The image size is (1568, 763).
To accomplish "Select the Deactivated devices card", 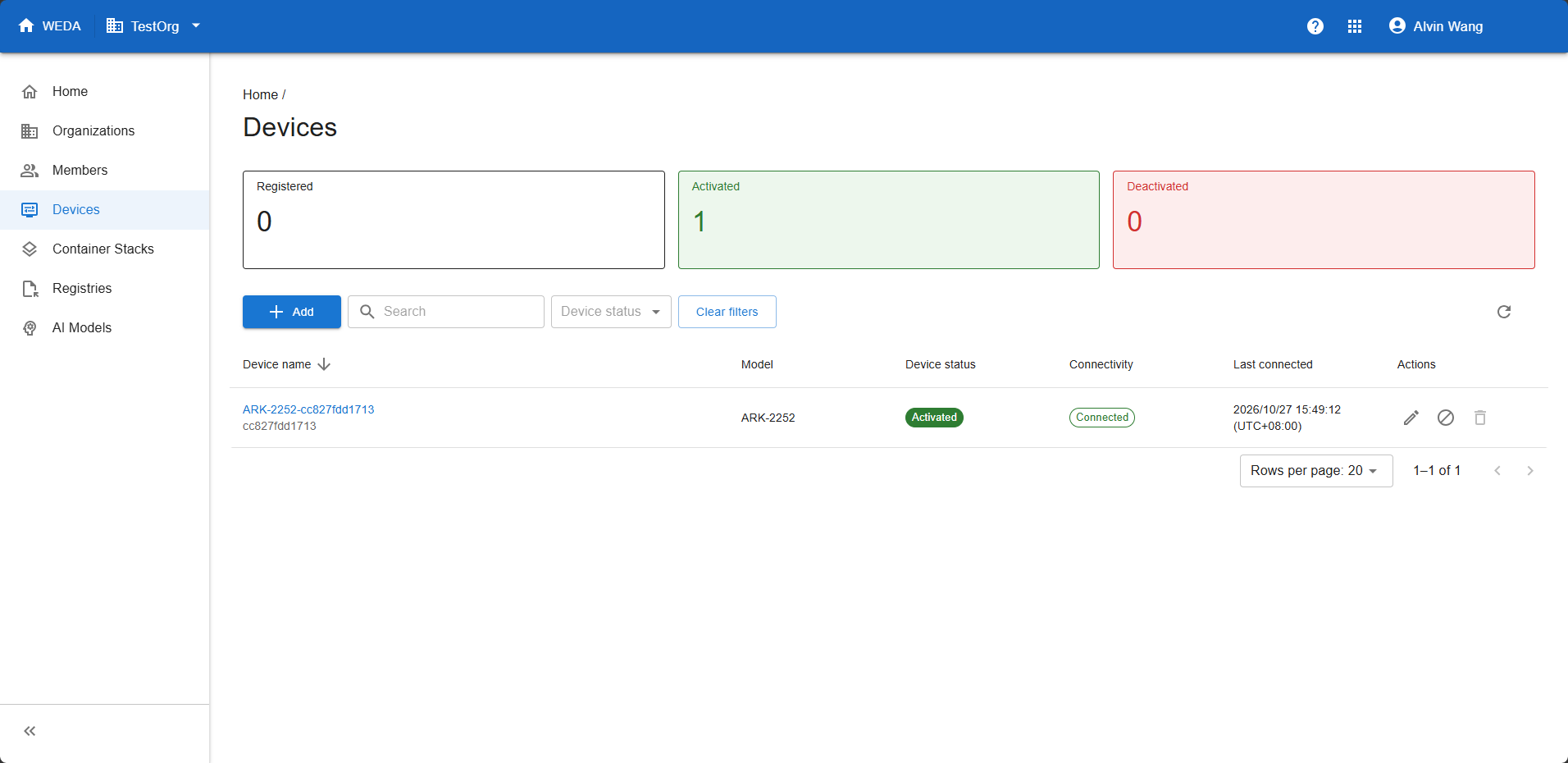I will pyautogui.click(x=1324, y=220).
